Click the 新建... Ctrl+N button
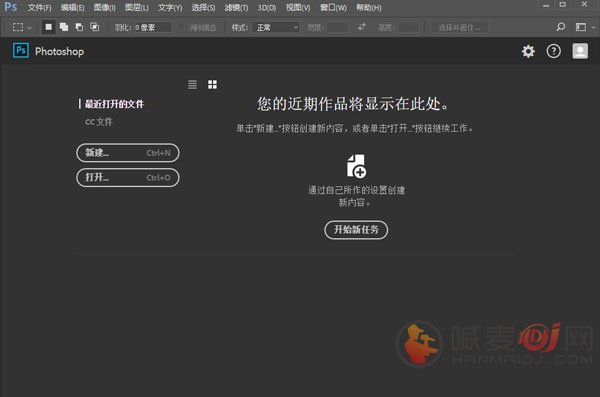 [x=128, y=153]
